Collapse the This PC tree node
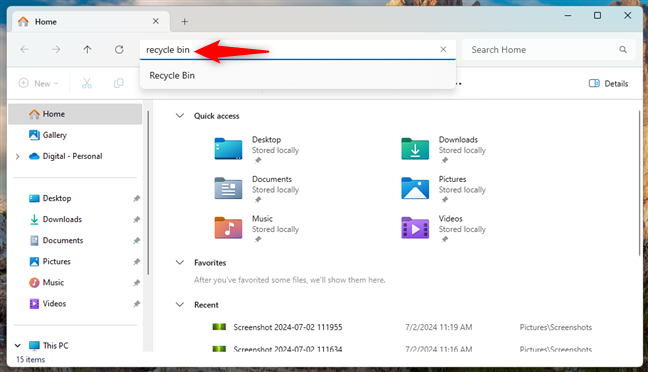Screen dimensions: 648x372 point(17,346)
